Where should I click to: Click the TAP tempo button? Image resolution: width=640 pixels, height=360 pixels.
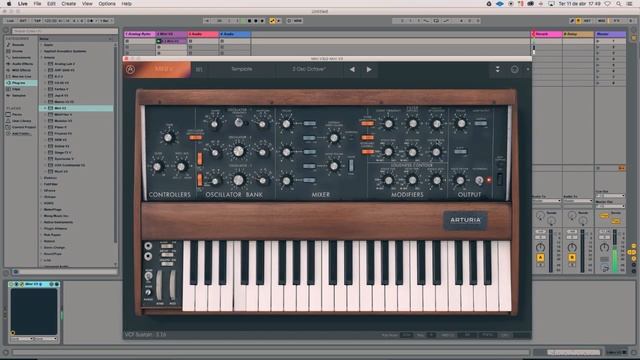point(37,21)
